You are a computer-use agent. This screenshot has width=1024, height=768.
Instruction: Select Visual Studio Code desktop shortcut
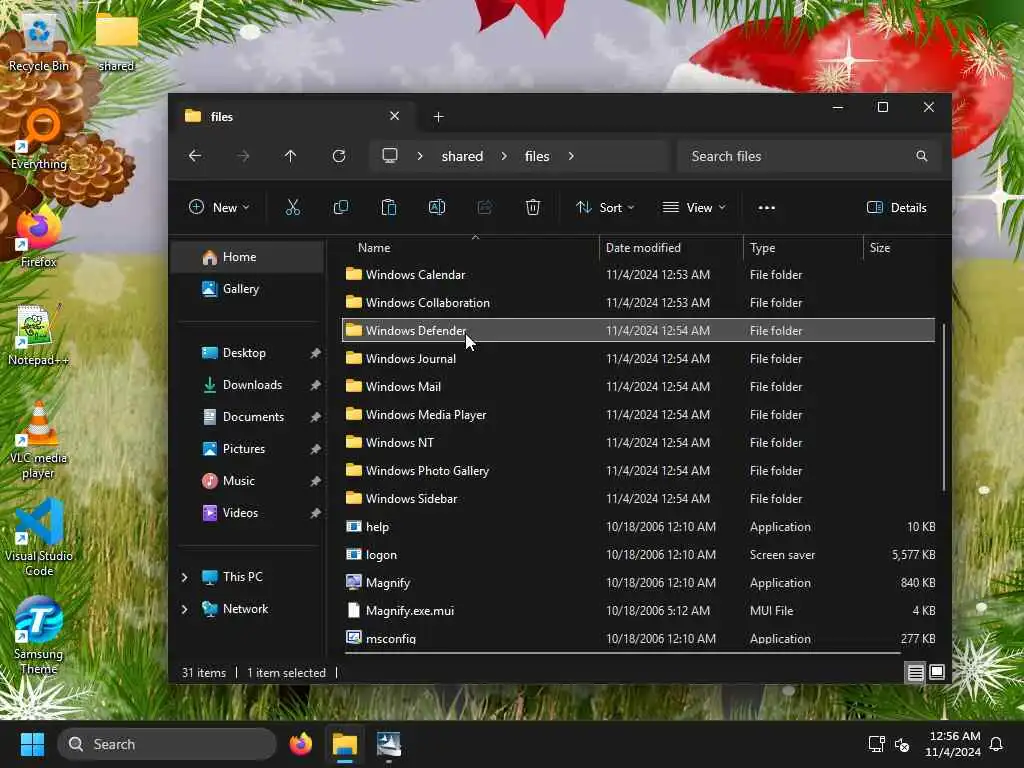pos(39,539)
